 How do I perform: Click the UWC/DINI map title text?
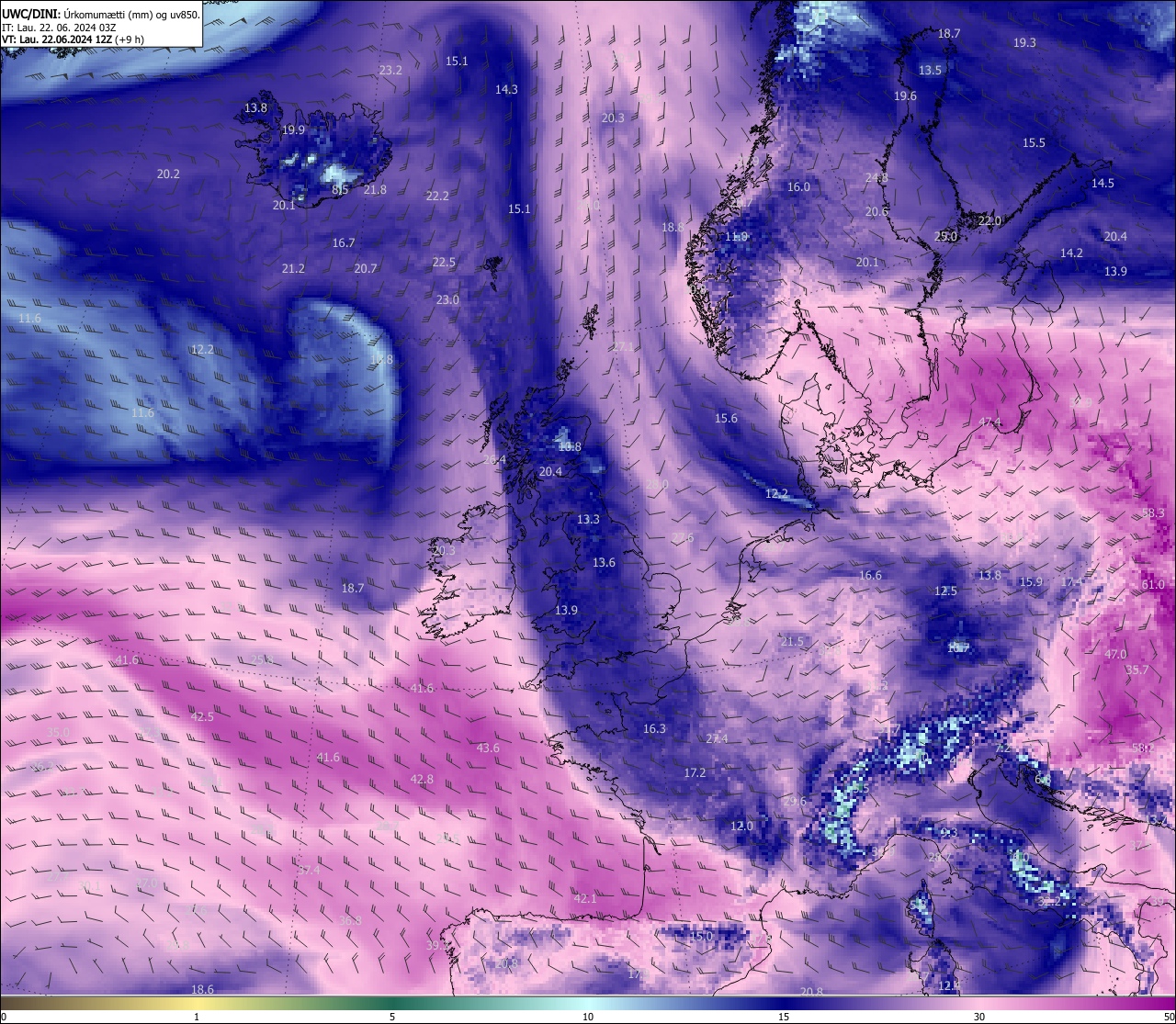coord(101,14)
